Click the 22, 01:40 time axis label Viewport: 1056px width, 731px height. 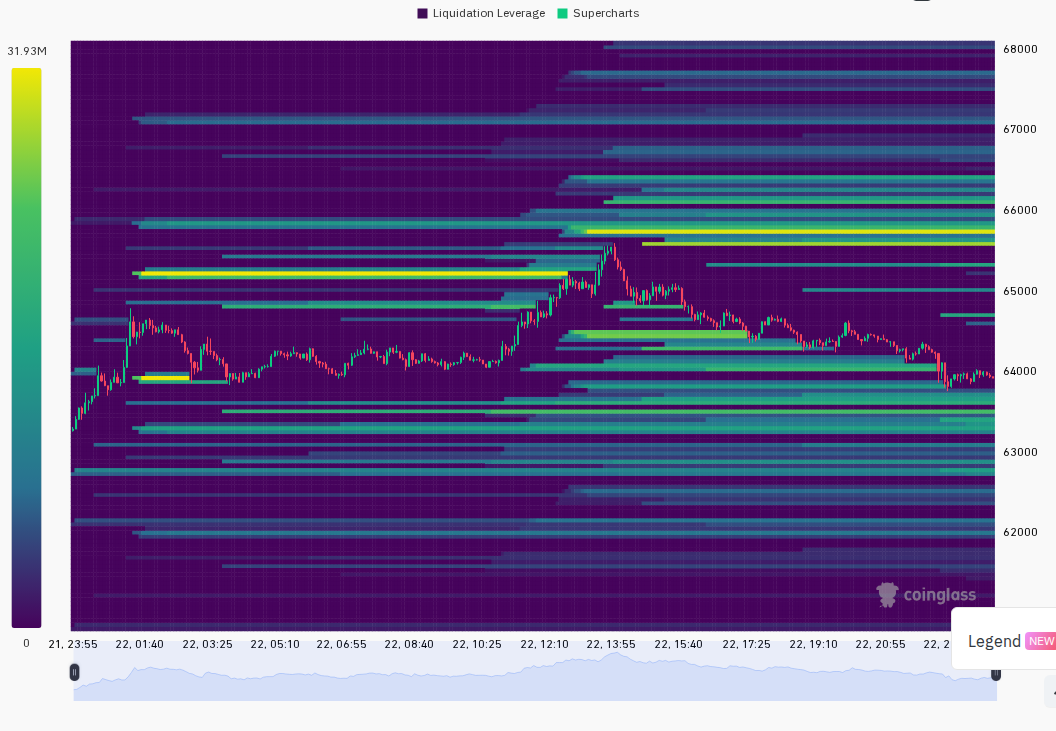click(139, 644)
